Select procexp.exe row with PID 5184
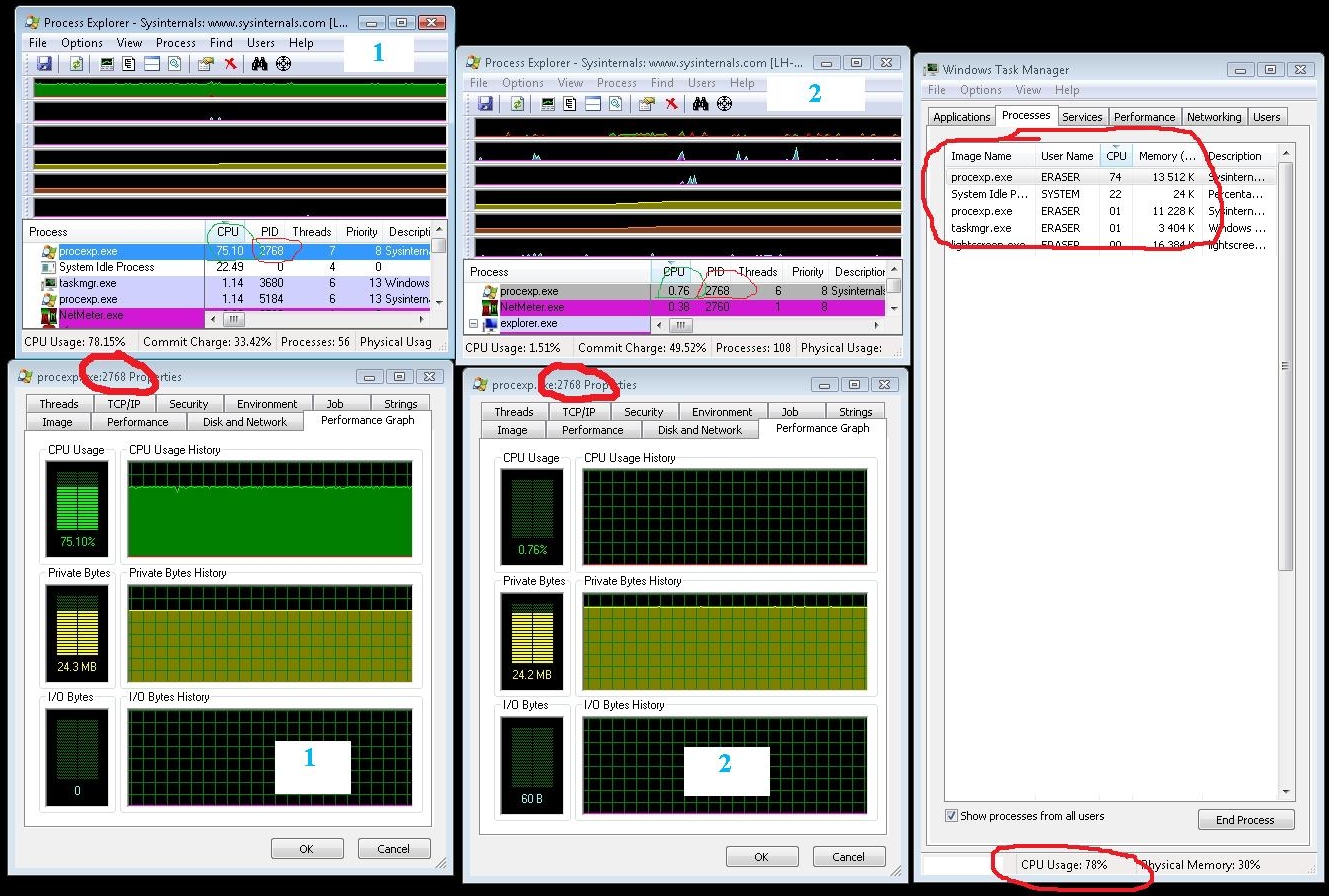 pos(228,299)
